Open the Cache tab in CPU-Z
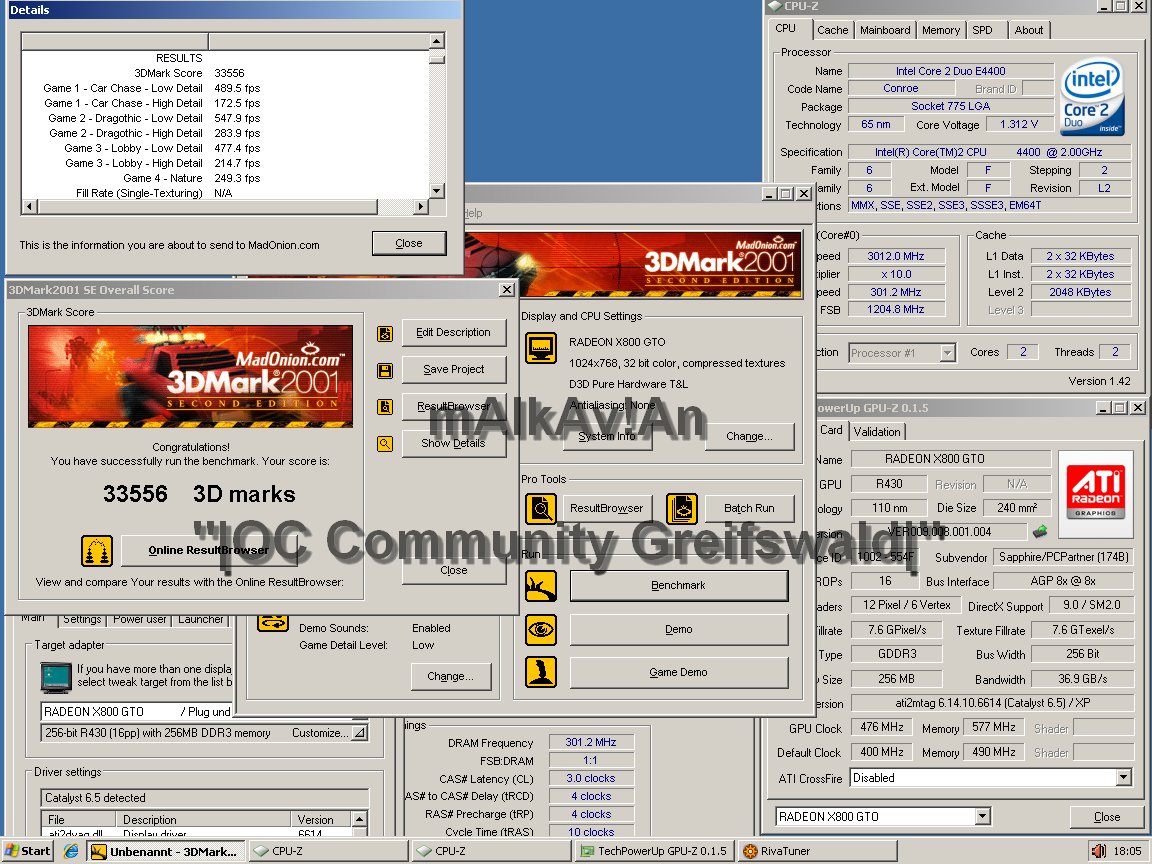The width and height of the screenshot is (1152, 864). click(832, 30)
